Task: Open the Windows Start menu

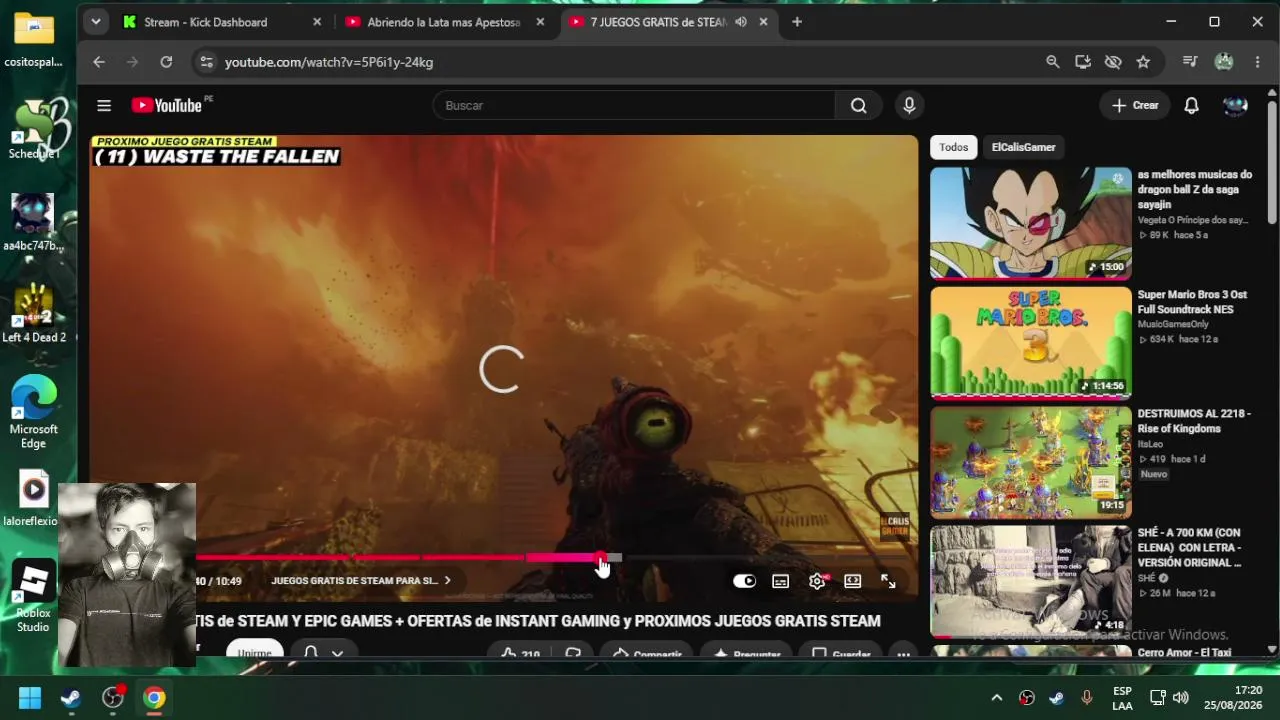Action: tap(30, 698)
